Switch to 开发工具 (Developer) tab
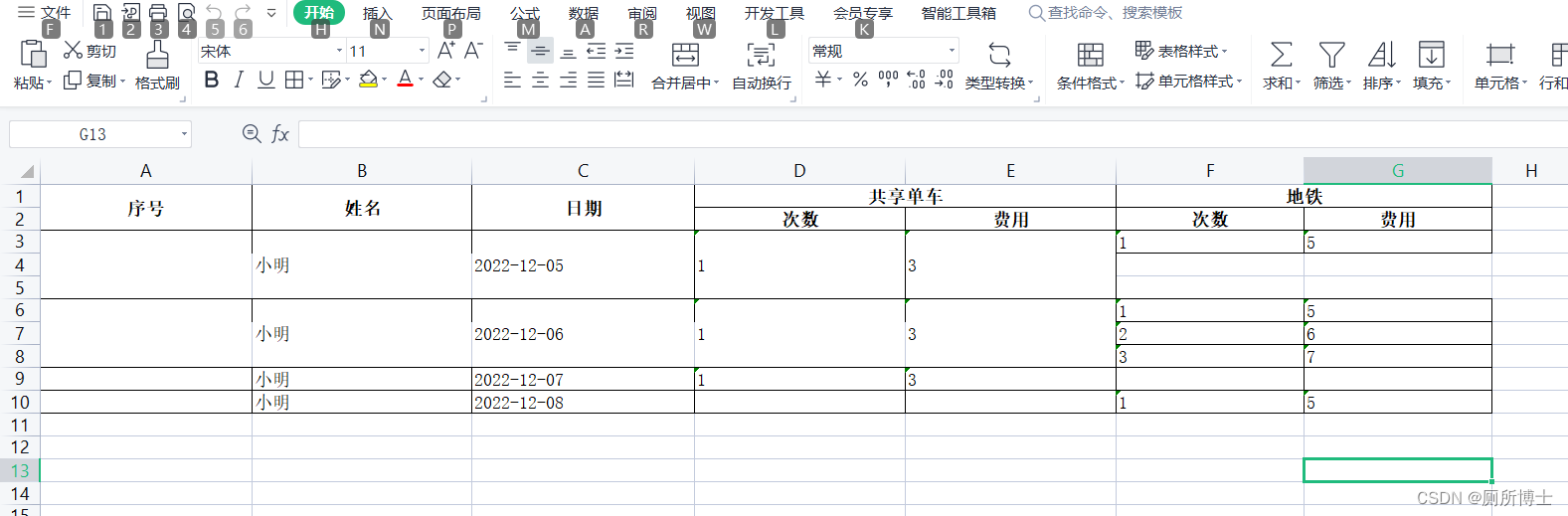Image resolution: width=1568 pixels, height=516 pixels. 775,13
